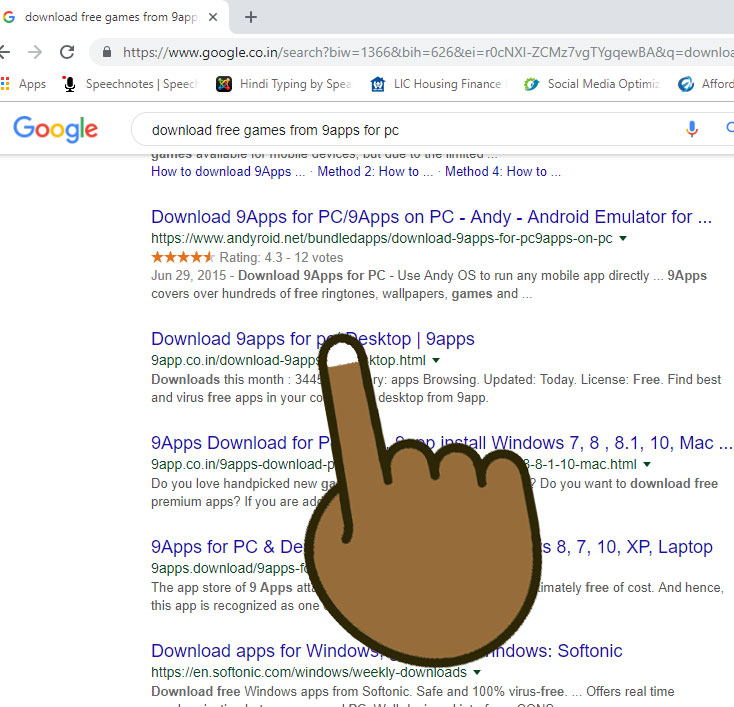Image resolution: width=734 pixels, height=707 pixels.
Task: Expand dropdown arrow beside softonic.com URL
Action: [477, 673]
